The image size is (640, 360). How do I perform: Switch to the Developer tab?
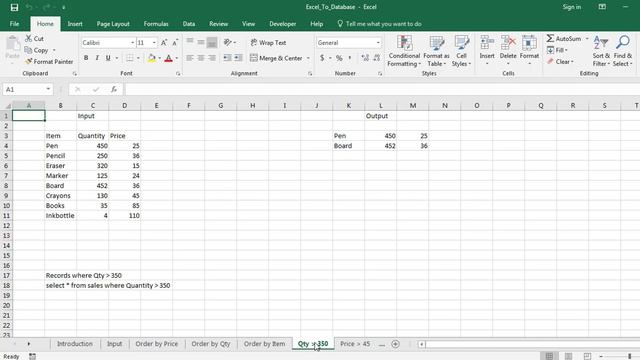(x=282, y=24)
